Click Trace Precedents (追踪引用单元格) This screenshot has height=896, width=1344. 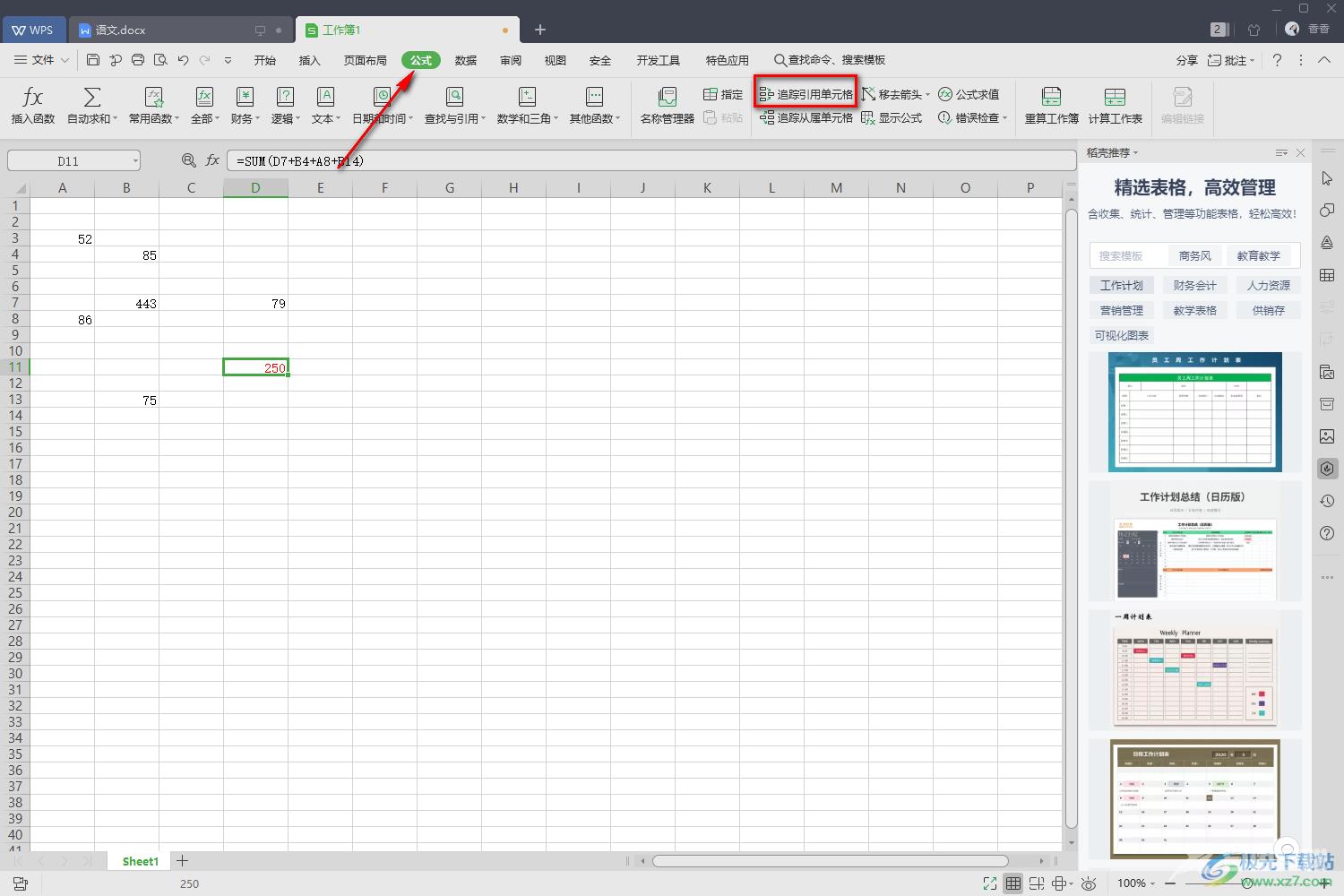pos(806,94)
